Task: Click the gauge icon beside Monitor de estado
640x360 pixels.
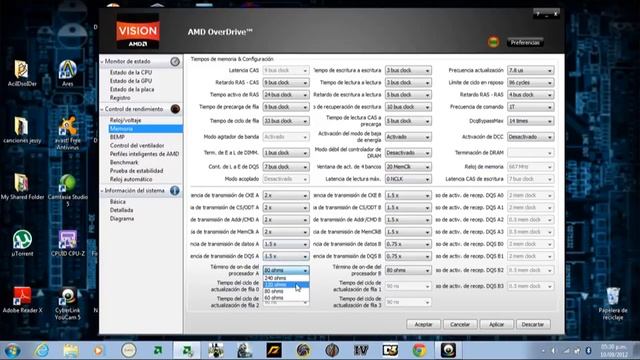Action: (x=175, y=61)
